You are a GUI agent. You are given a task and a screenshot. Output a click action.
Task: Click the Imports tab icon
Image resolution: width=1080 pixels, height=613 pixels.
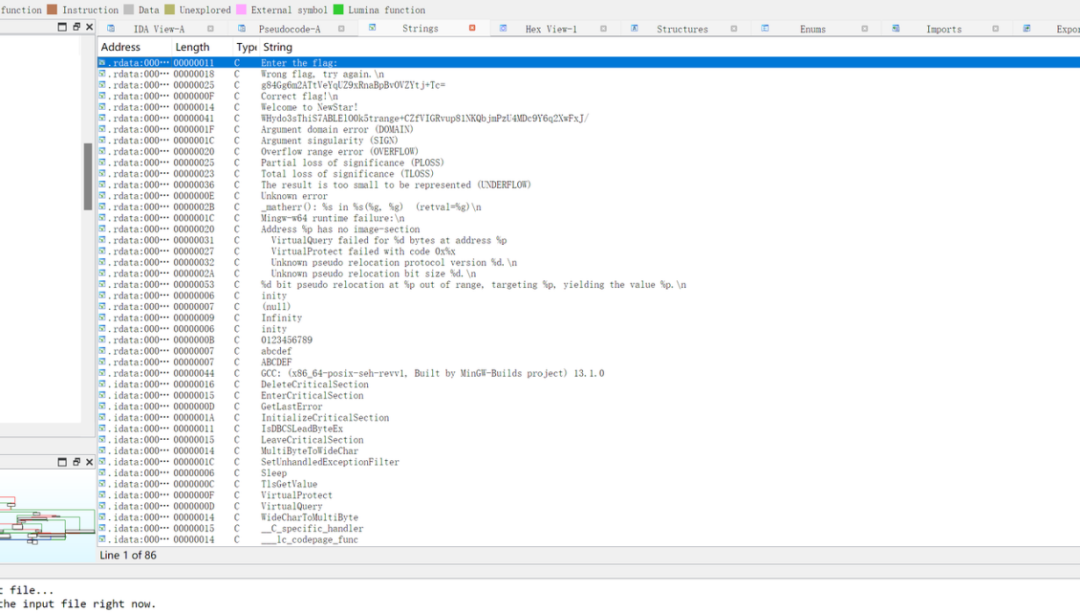pos(898,28)
